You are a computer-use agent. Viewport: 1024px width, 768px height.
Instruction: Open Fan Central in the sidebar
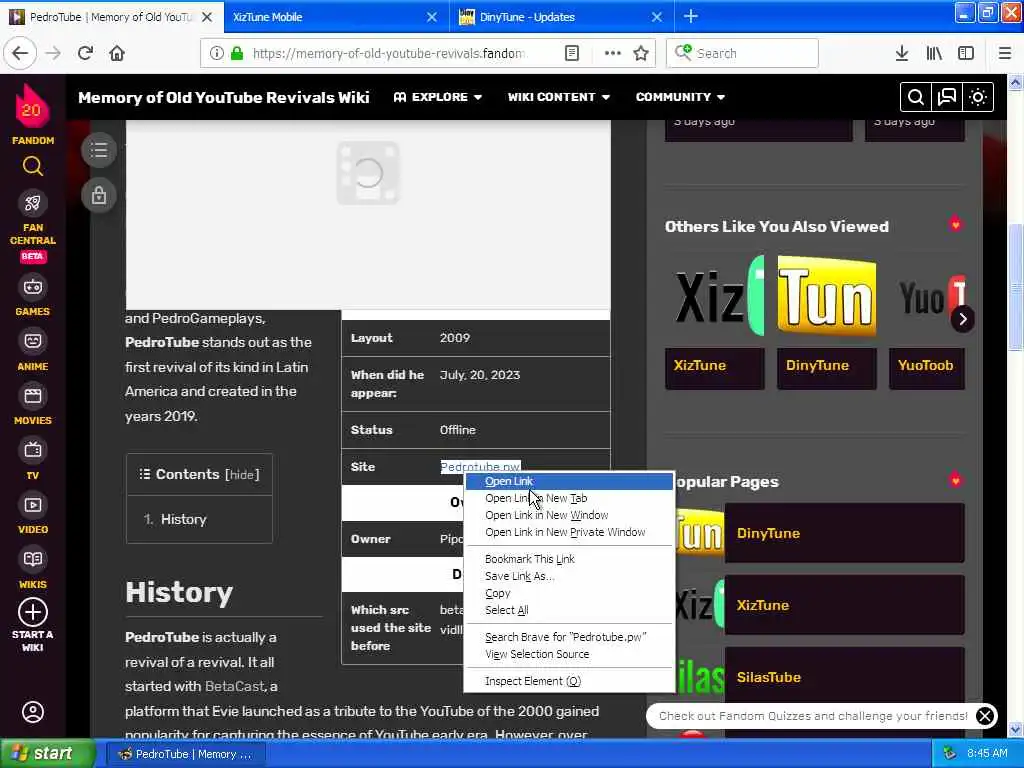pyautogui.click(x=33, y=227)
